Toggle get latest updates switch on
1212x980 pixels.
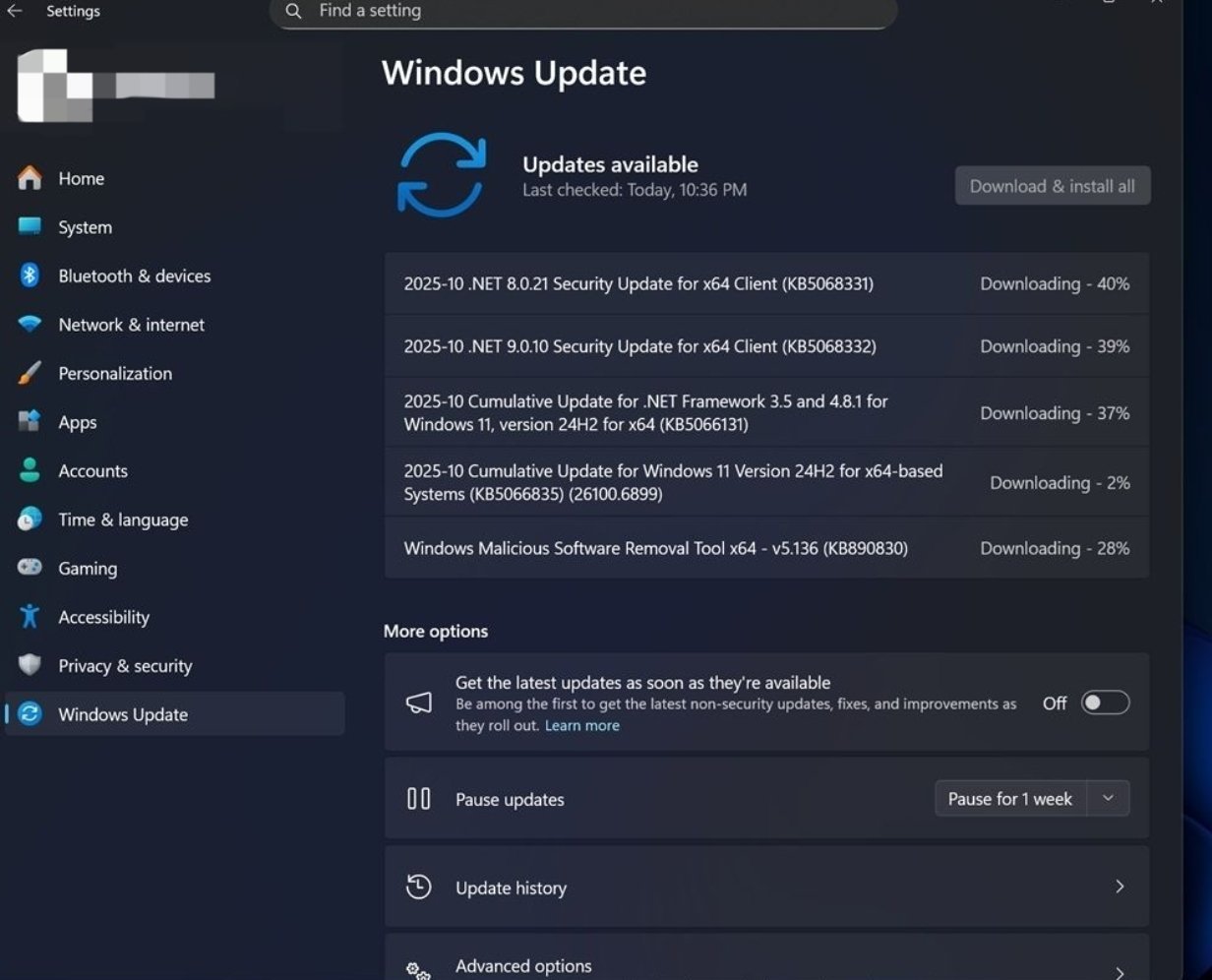(x=1106, y=703)
